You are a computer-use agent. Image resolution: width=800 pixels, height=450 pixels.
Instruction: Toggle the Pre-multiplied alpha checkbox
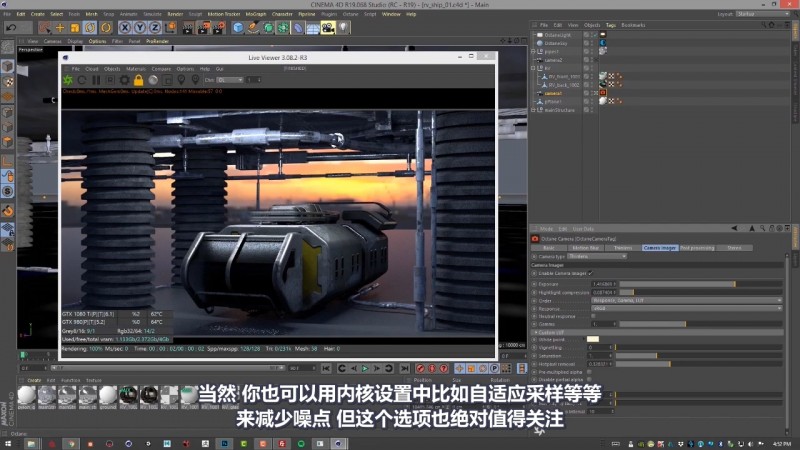(589, 372)
